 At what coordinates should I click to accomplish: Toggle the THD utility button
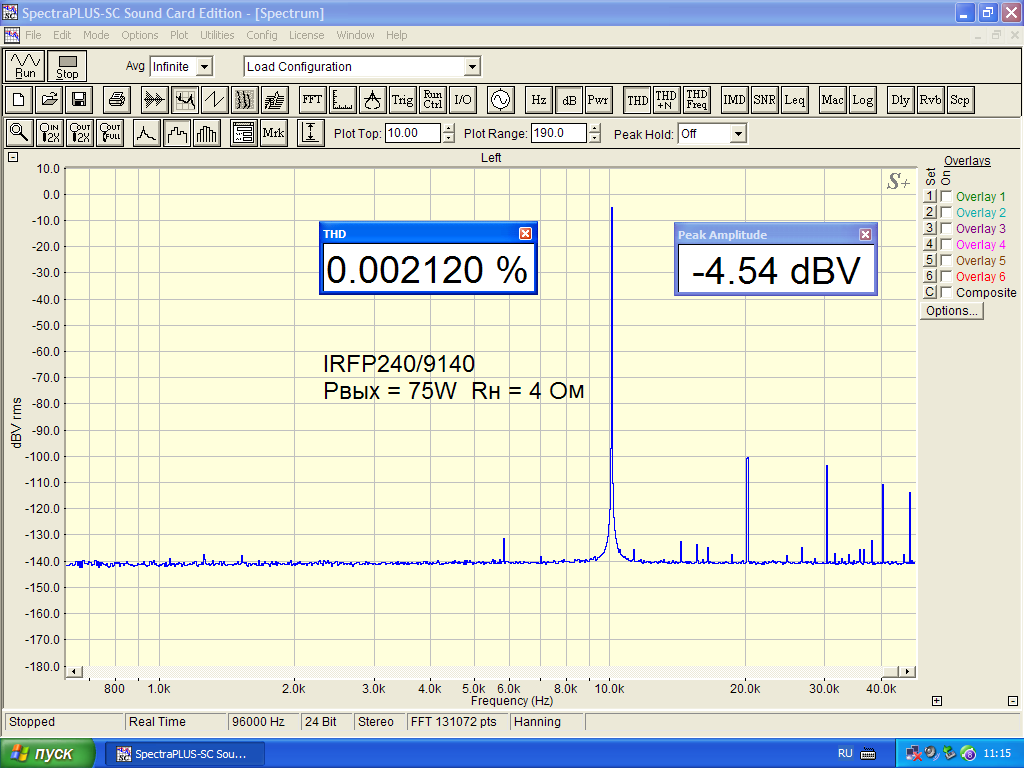point(637,99)
